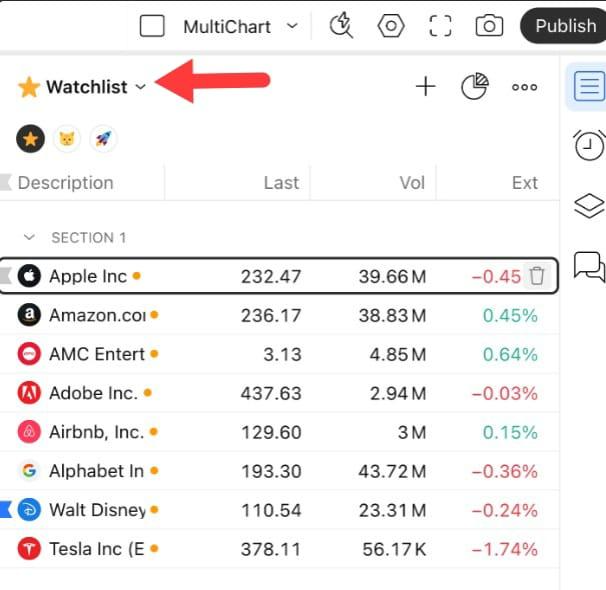
Task: Sort by the Last column header
Action: (x=280, y=183)
